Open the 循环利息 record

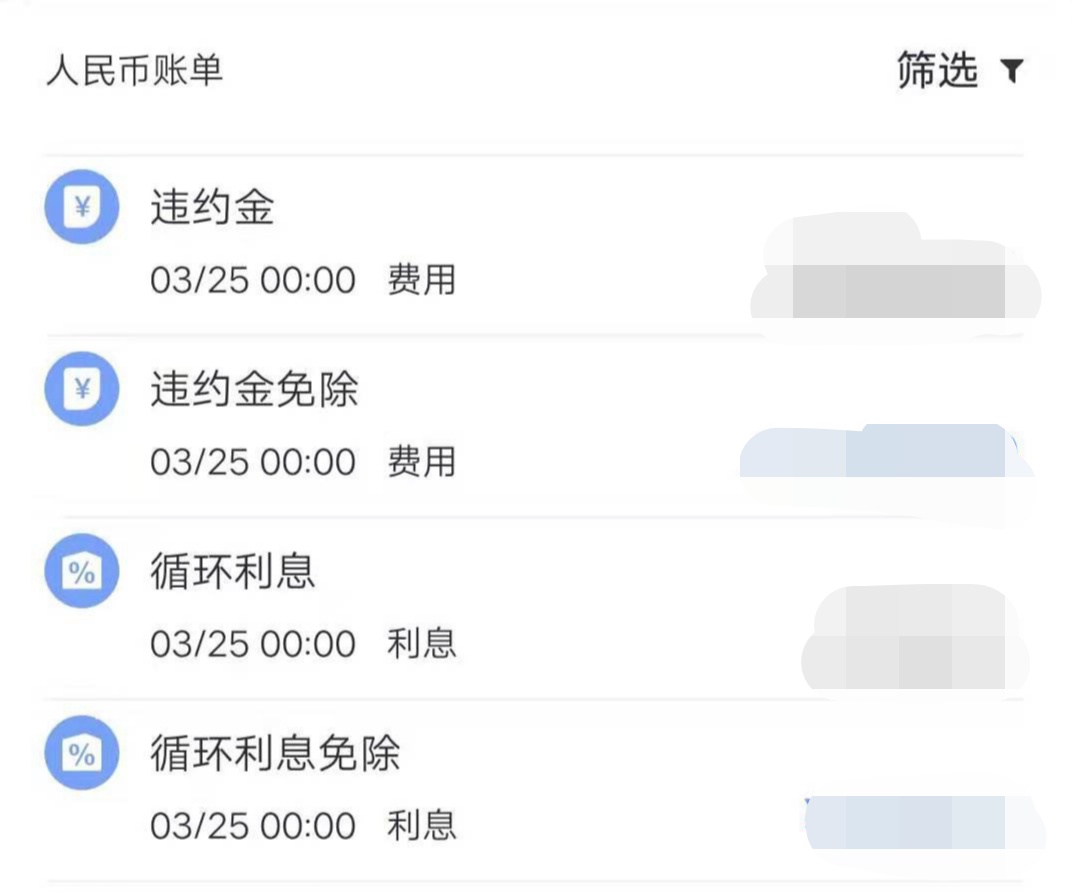click(231, 571)
